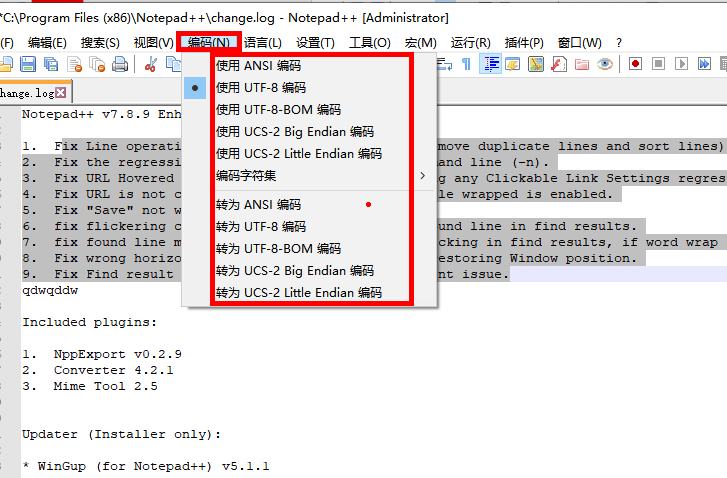This screenshot has height=478, width=727.
Task: Click the Cut scissors icon
Action: (x=150, y=64)
